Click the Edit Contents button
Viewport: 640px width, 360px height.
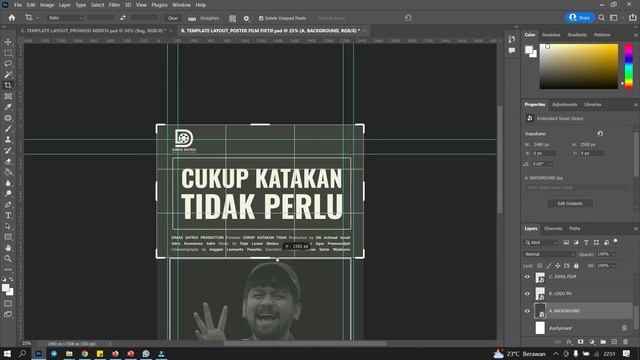(x=570, y=204)
